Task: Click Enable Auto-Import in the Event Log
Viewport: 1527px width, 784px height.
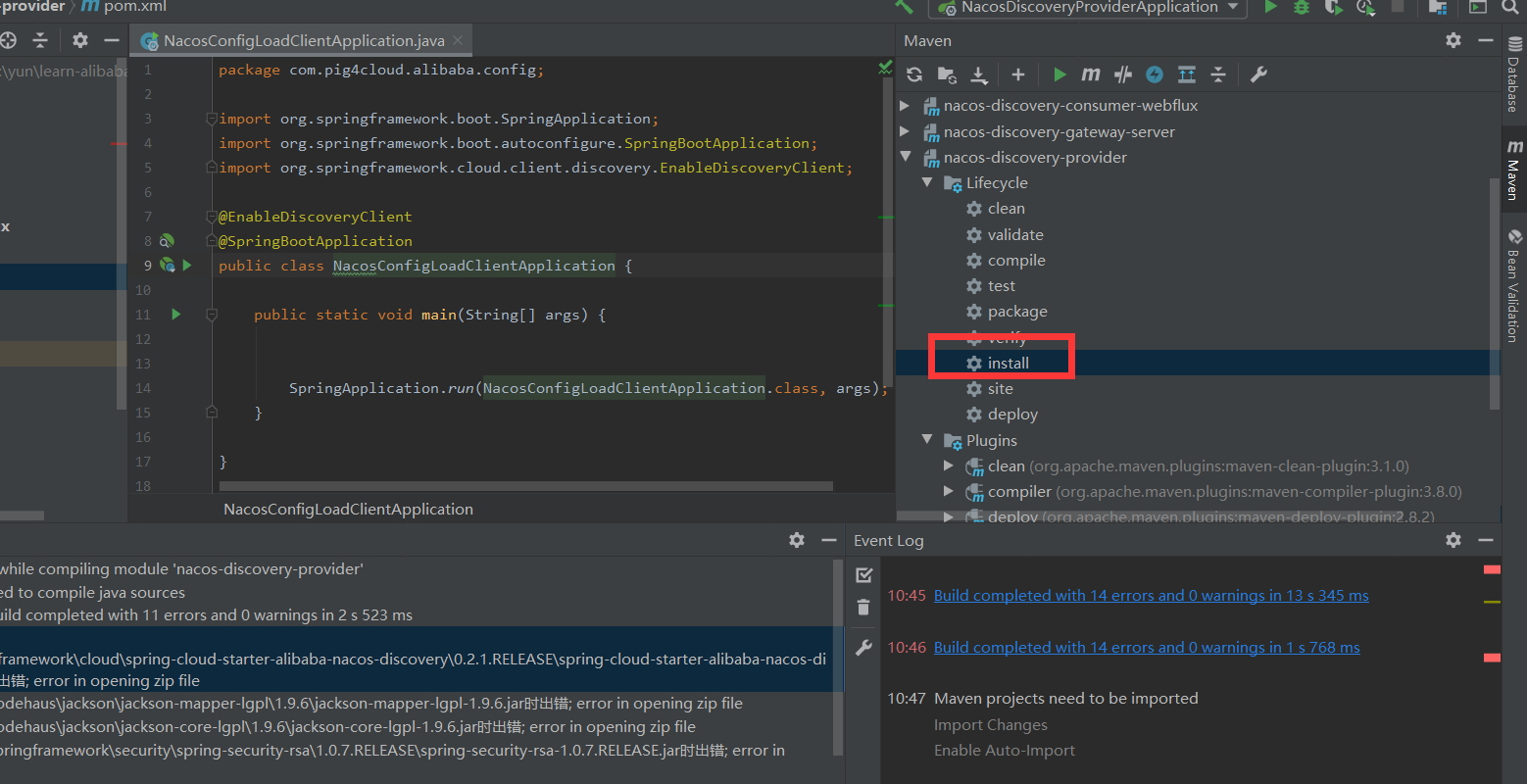Action: pyautogui.click(x=1004, y=750)
